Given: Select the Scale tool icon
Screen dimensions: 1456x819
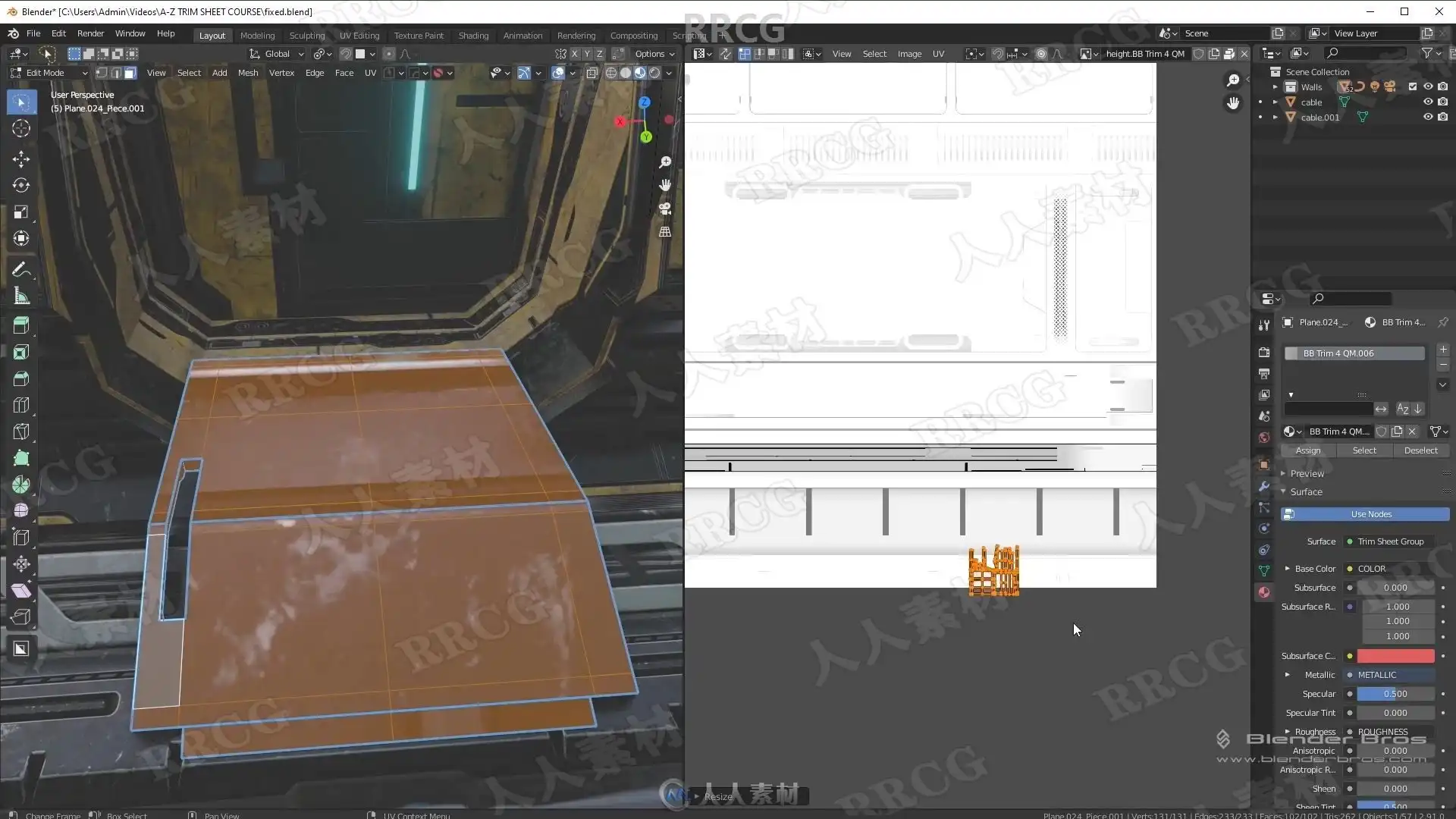Looking at the screenshot, I should tap(21, 212).
